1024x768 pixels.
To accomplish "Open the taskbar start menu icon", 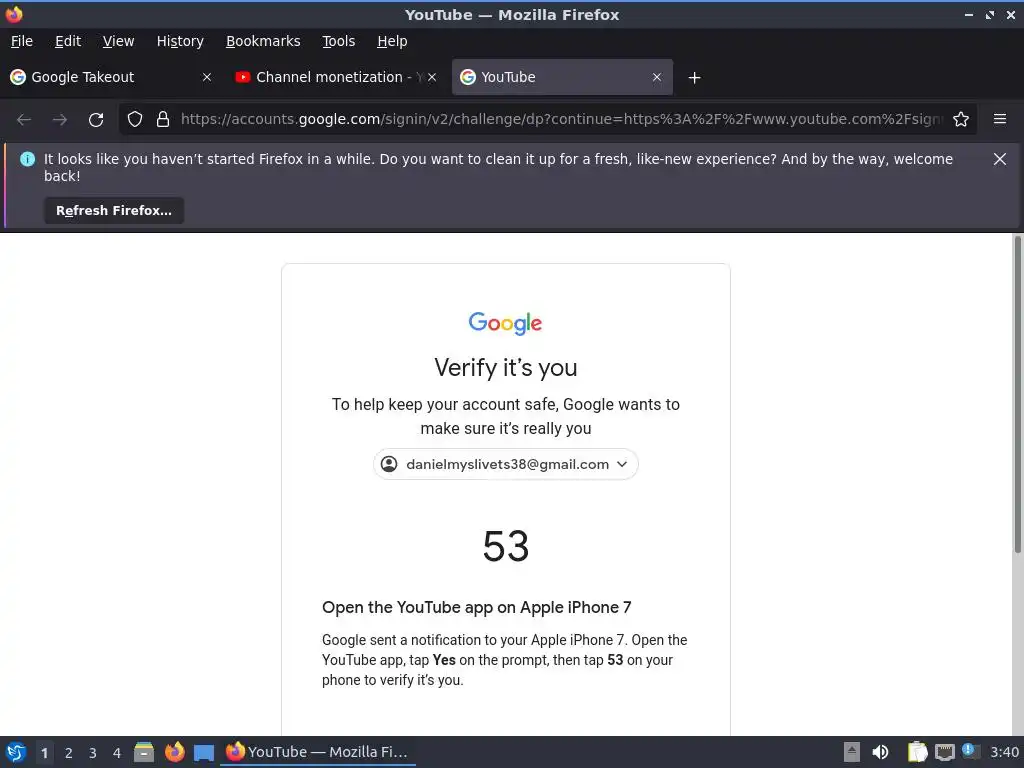I will coord(16,752).
